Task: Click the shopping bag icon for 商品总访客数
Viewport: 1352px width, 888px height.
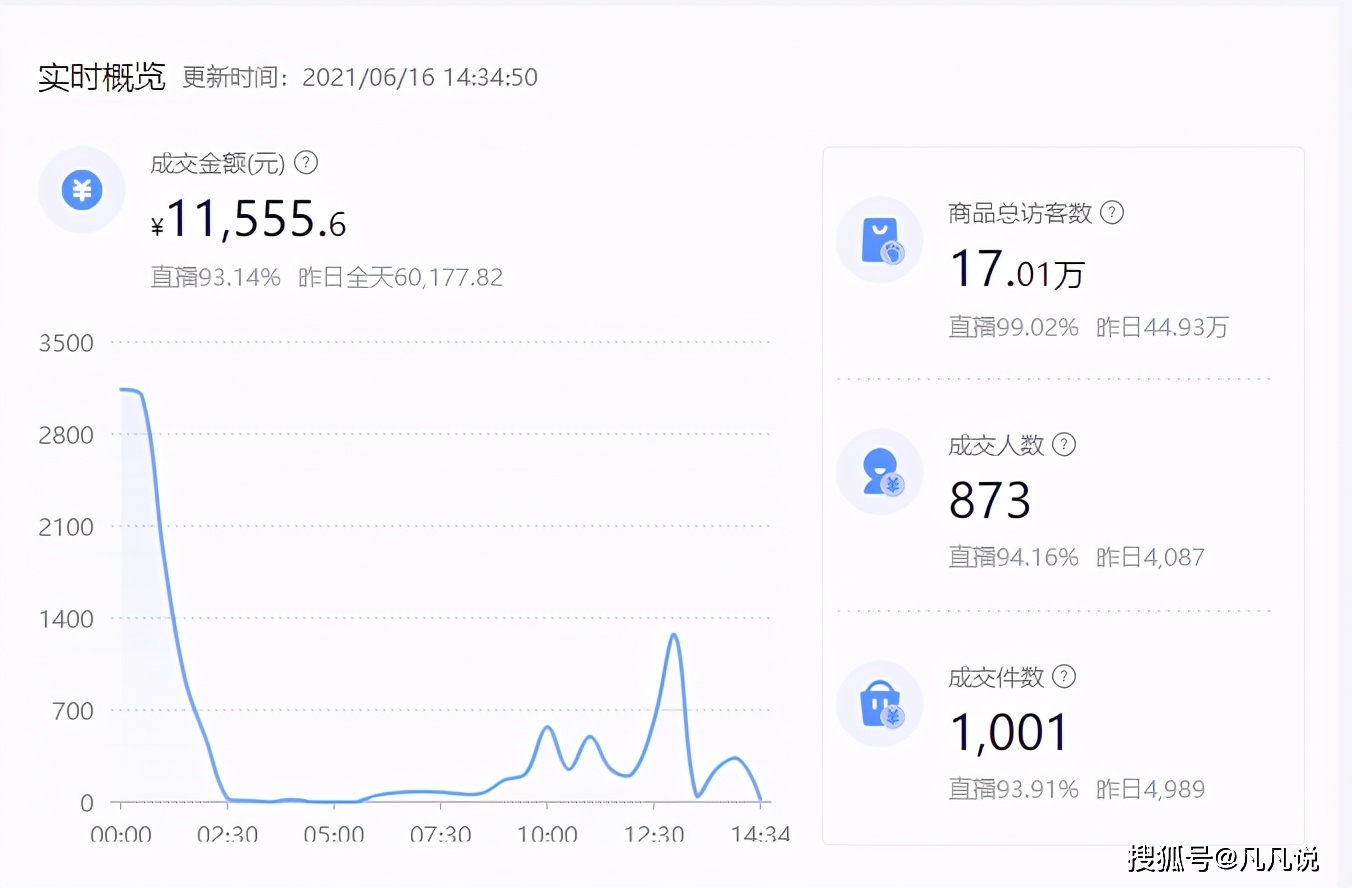Action: coord(879,240)
